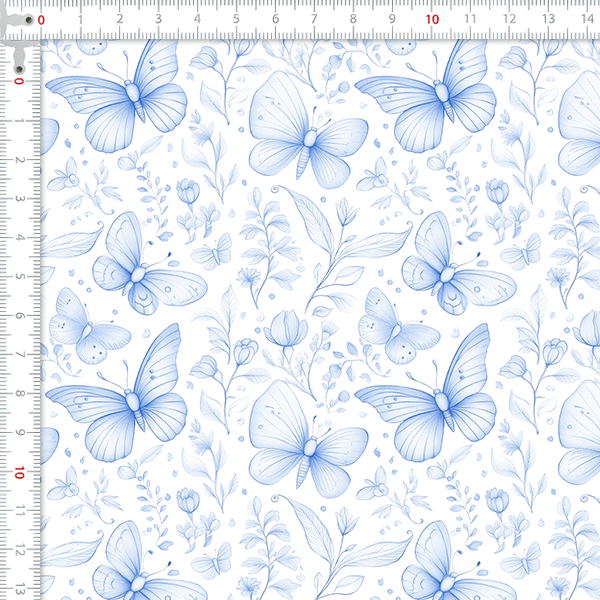Select number 13 on the vertical ruler
This screenshot has height=600, width=600.
click(19, 589)
